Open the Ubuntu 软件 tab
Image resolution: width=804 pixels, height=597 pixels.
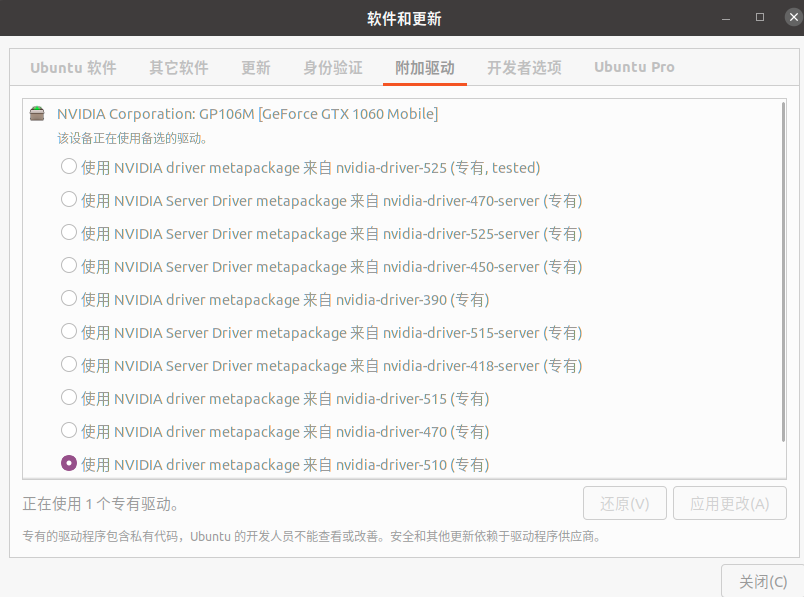pos(73,67)
